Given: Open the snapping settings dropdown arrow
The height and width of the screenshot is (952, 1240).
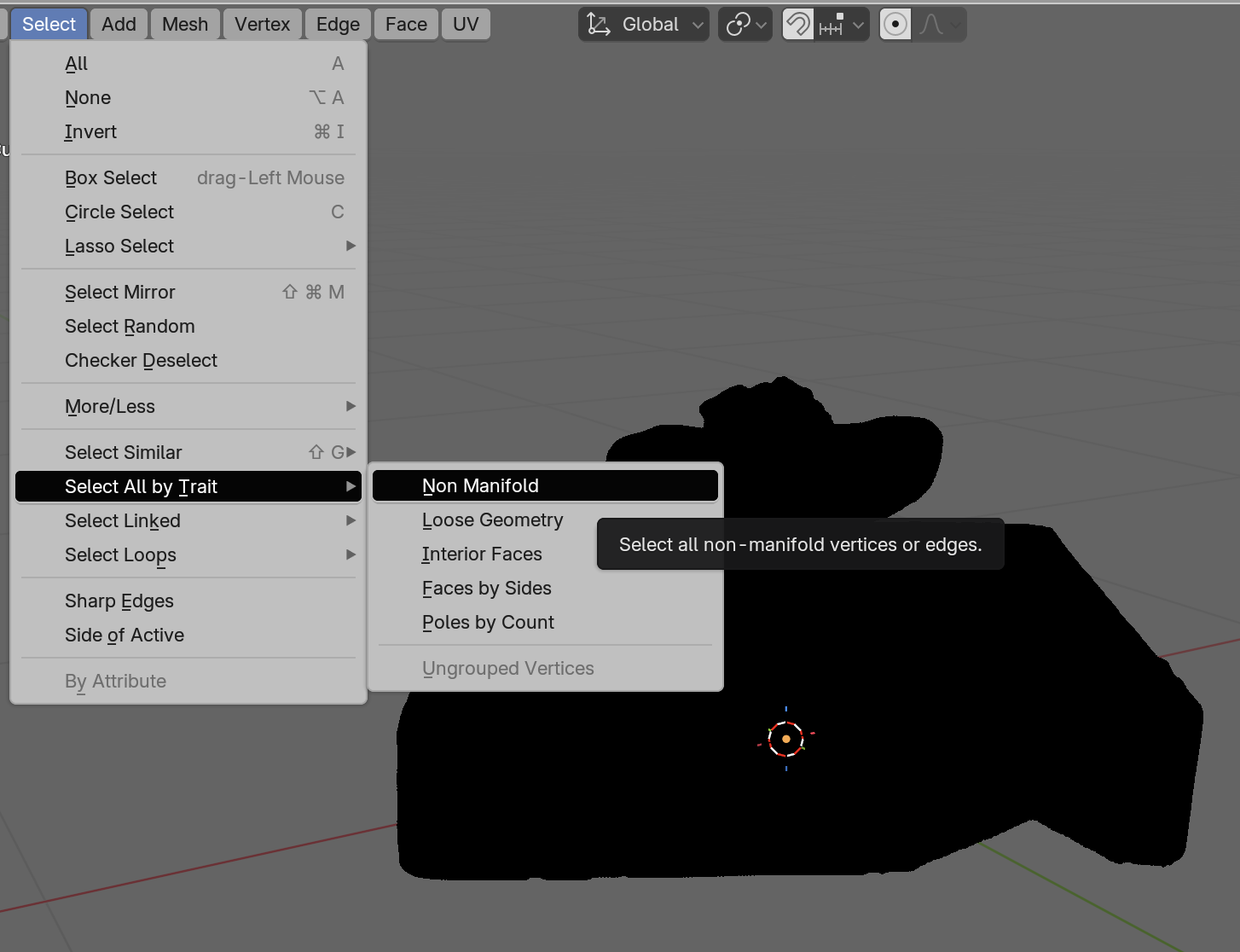Looking at the screenshot, I should pos(858,24).
